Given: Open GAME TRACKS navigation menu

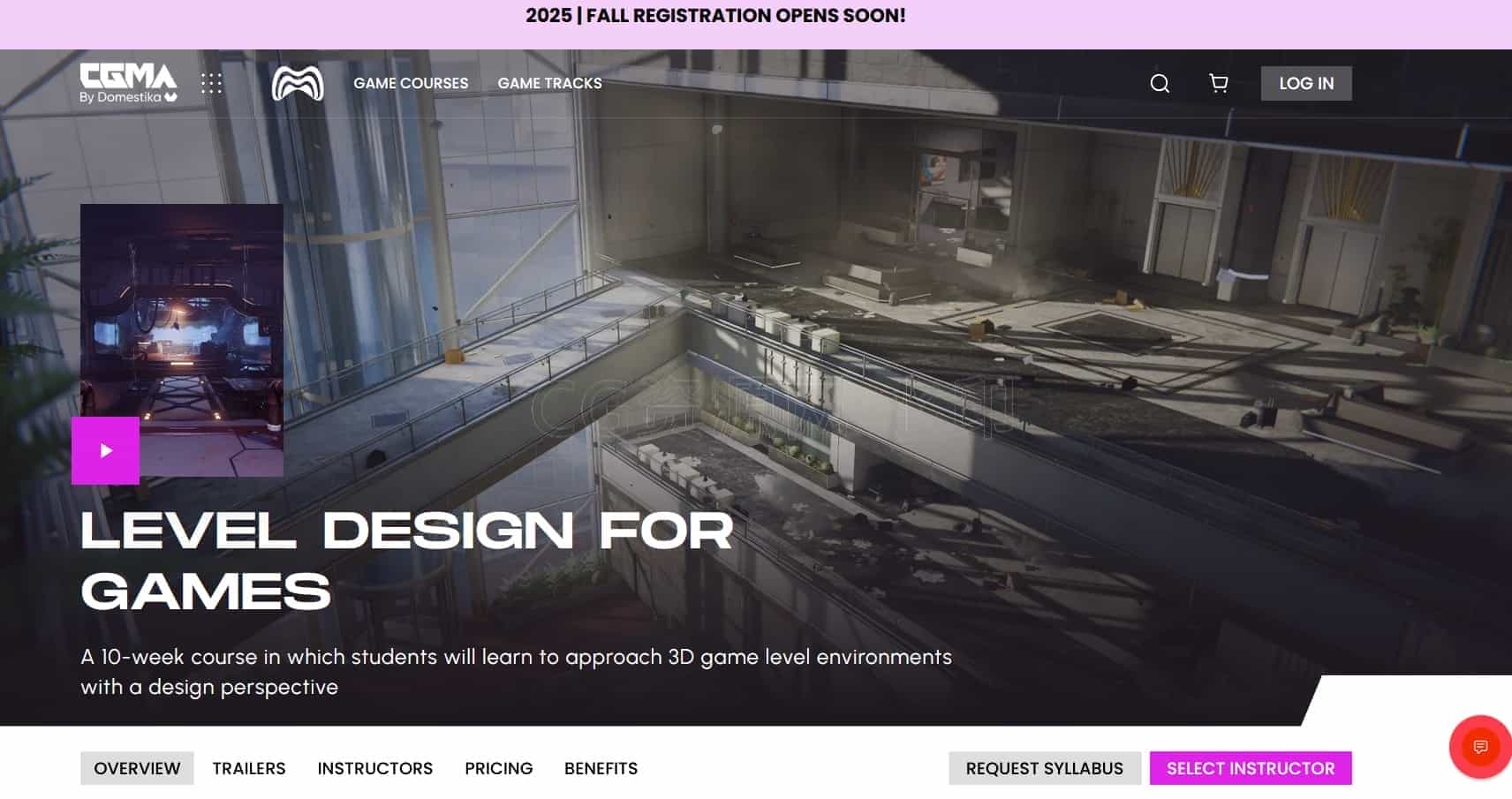Looking at the screenshot, I should (x=549, y=83).
